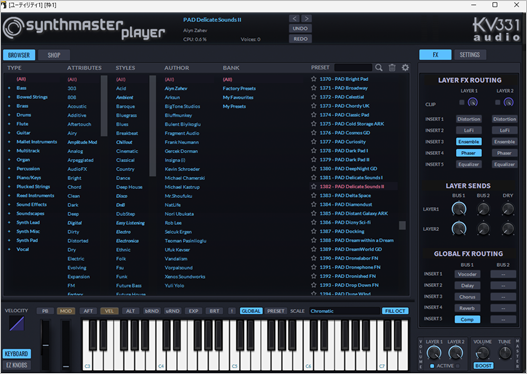This screenshot has height=374, width=527.
Task: Open Bus 1 Reverb insert slot
Action: pyautogui.click(x=467, y=308)
